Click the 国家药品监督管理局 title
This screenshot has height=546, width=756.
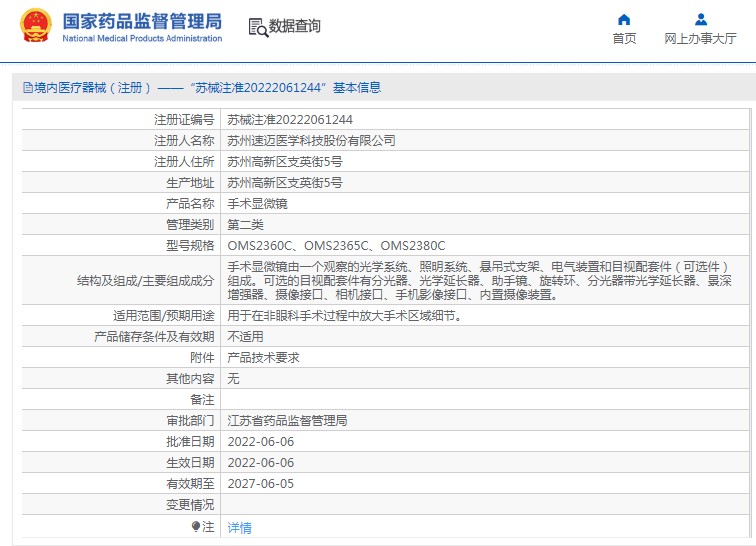142,21
